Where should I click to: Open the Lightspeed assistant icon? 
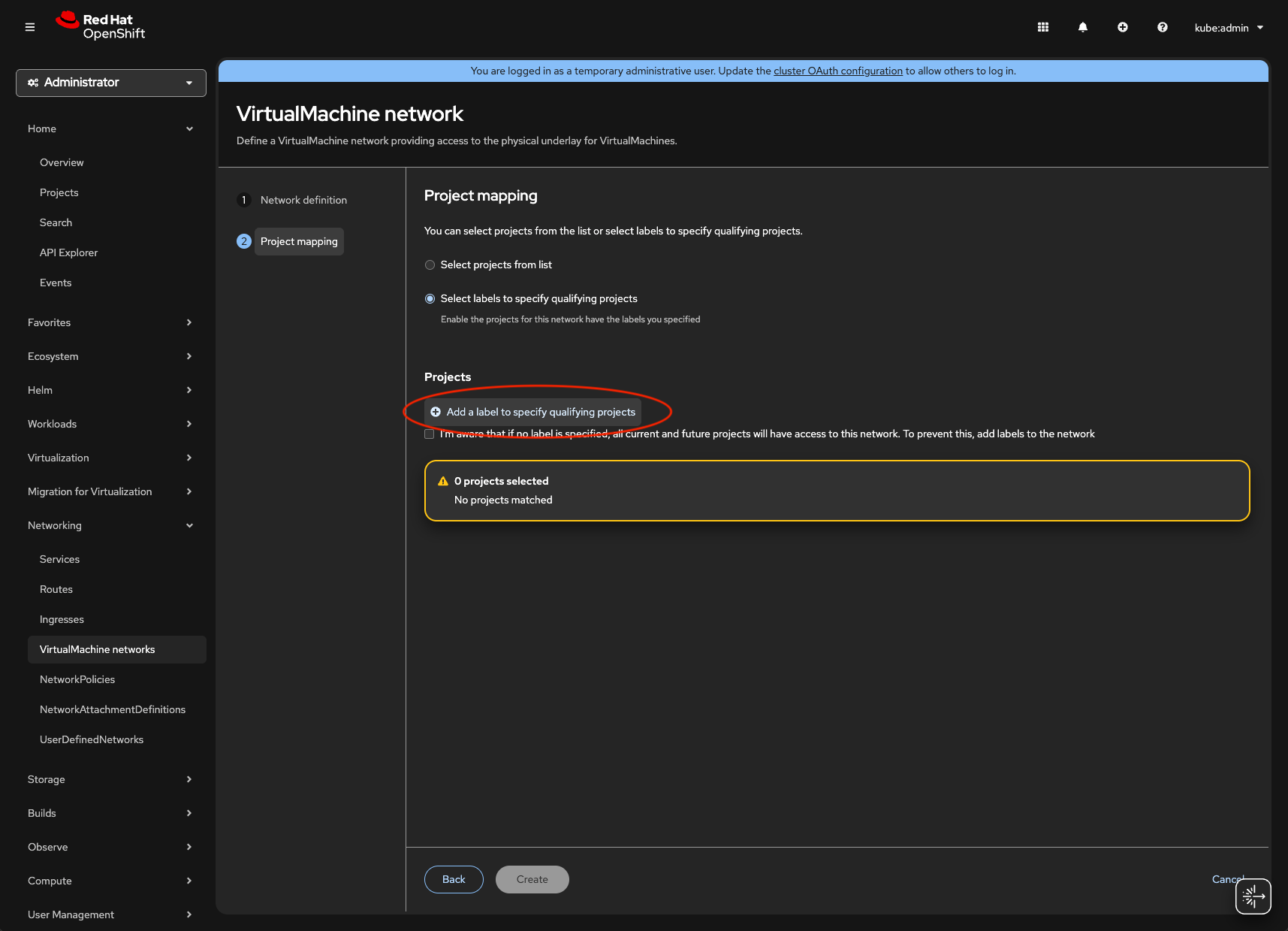click(x=1253, y=896)
